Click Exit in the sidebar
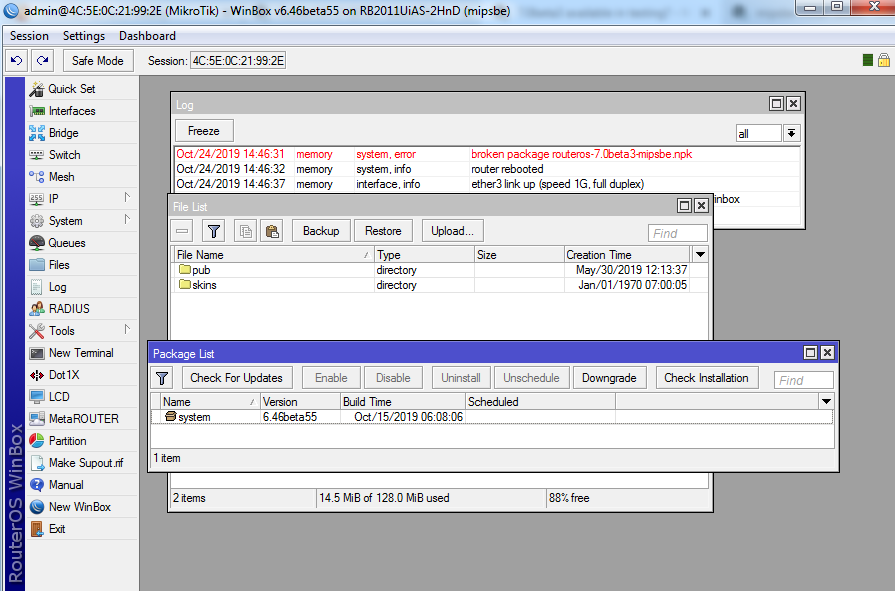This screenshot has width=895, height=591. (x=83, y=529)
